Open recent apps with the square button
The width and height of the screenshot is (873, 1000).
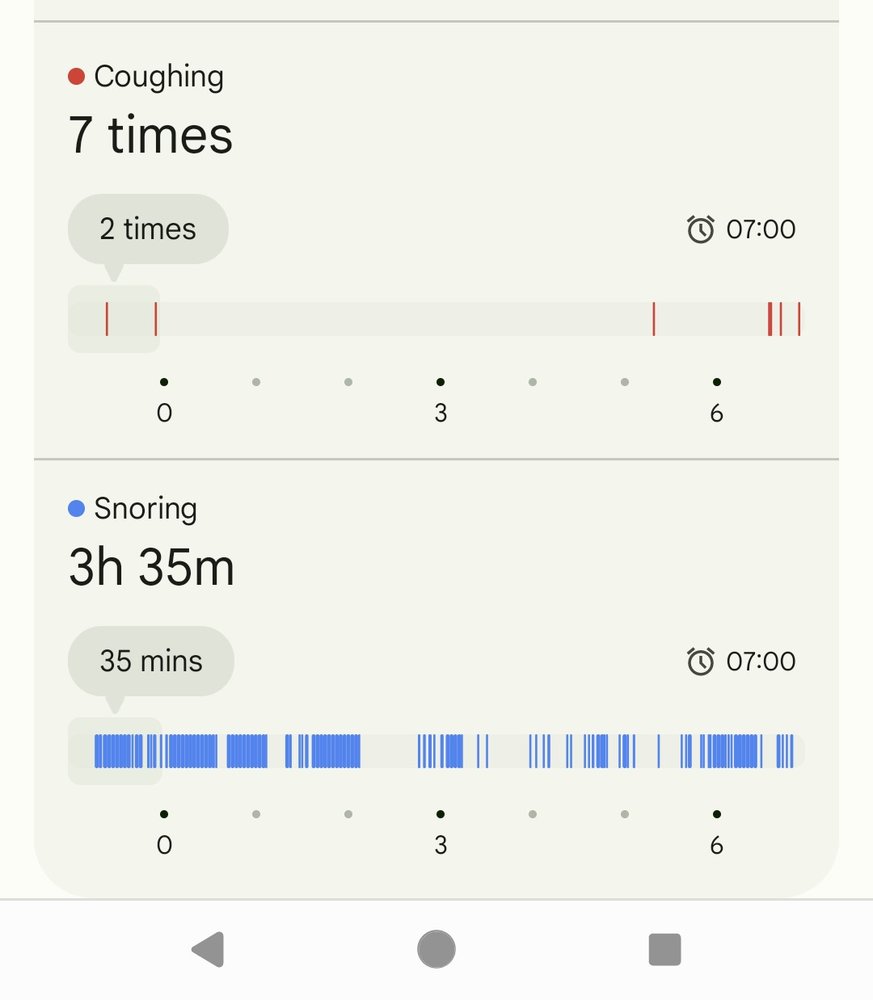pyautogui.click(x=664, y=949)
